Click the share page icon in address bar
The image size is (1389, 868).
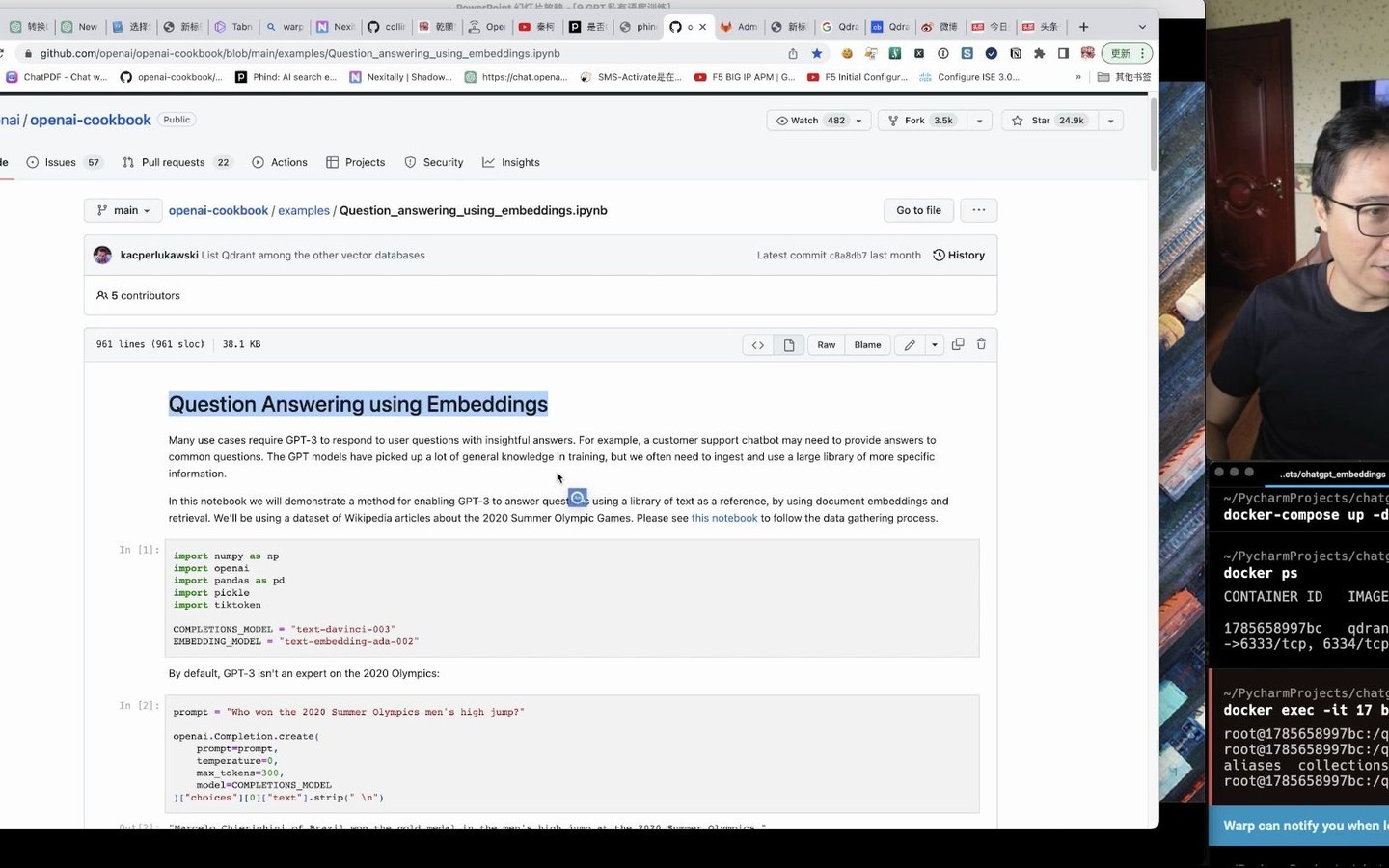click(x=793, y=54)
